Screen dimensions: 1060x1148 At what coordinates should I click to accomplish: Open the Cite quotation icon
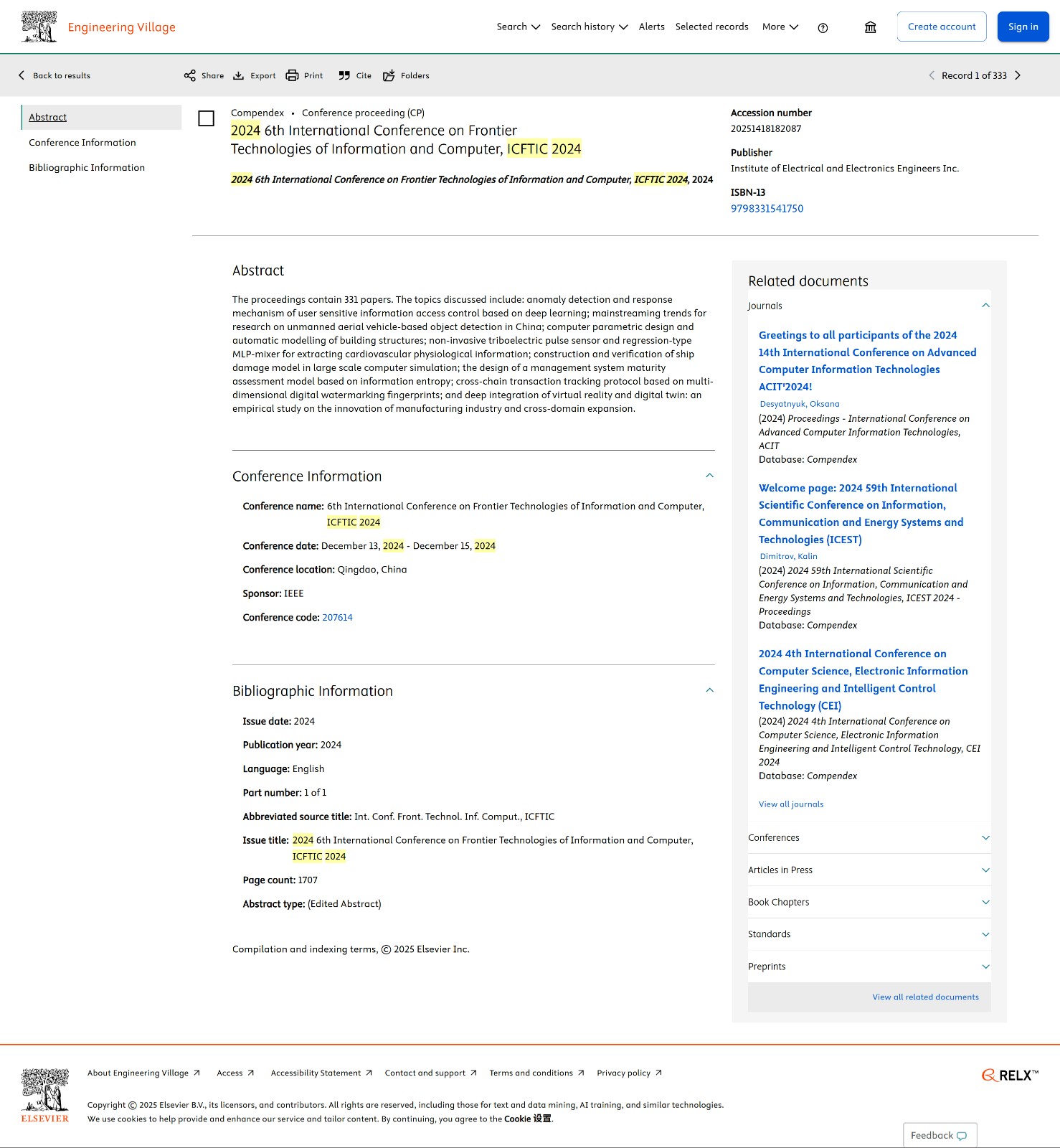click(344, 75)
